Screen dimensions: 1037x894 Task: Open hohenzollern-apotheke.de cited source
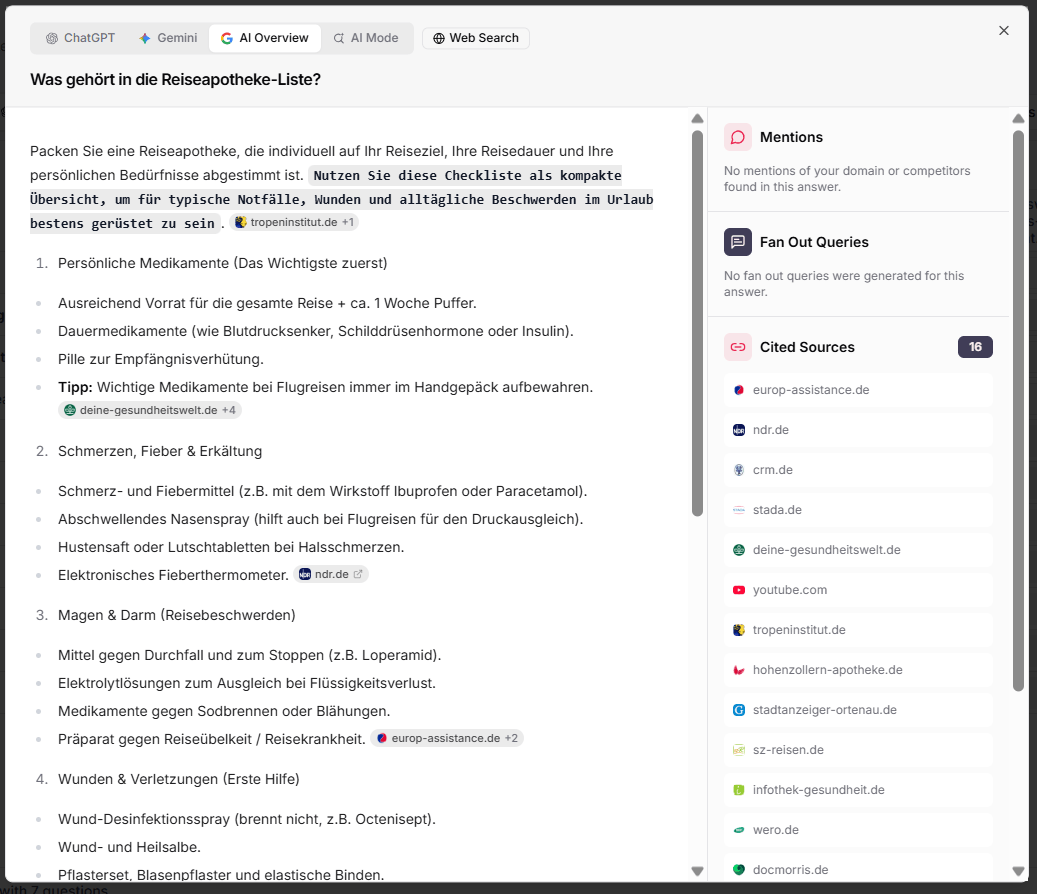858,670
